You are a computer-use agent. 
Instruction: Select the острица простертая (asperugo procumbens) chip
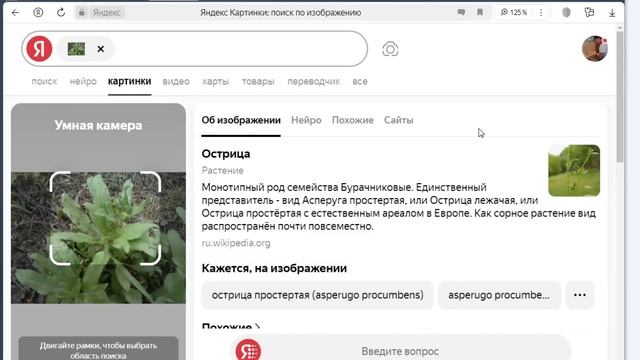[x=318, y=295]
